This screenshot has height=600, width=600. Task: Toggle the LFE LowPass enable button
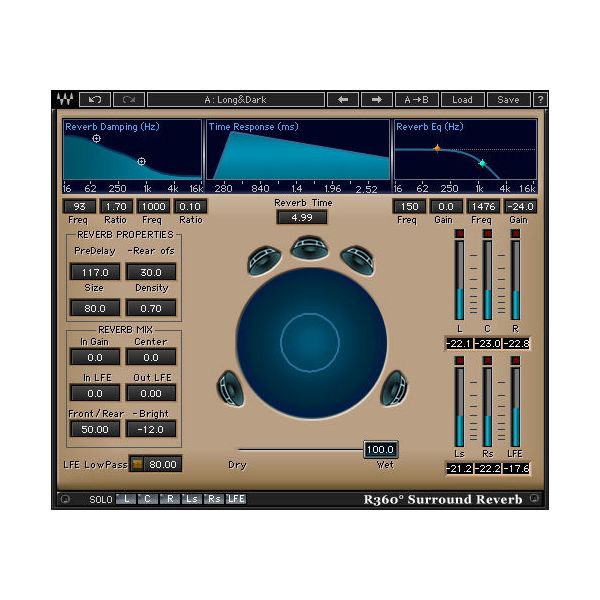(x=137, y=464)
